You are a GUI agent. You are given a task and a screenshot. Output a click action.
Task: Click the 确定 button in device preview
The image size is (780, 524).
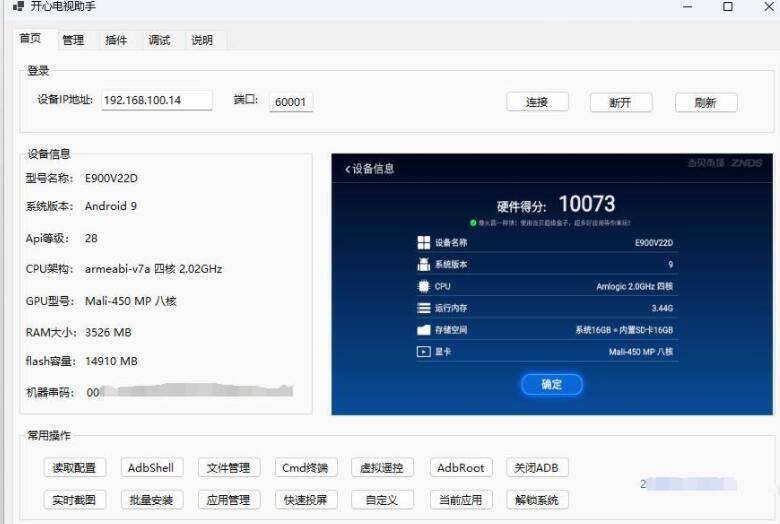coord(552,384)
